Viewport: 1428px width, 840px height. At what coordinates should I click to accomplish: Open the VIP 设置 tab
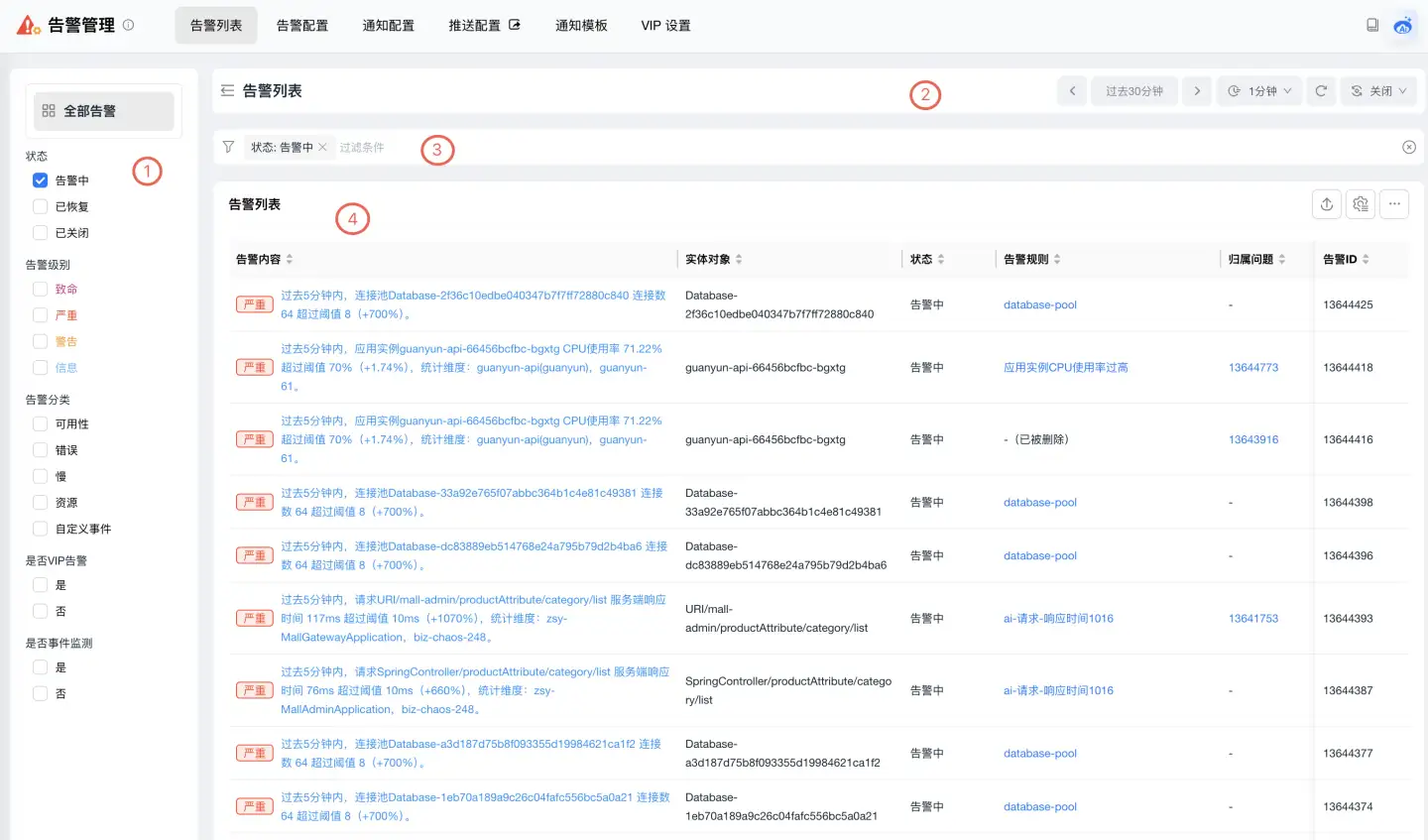click(665, 26)
